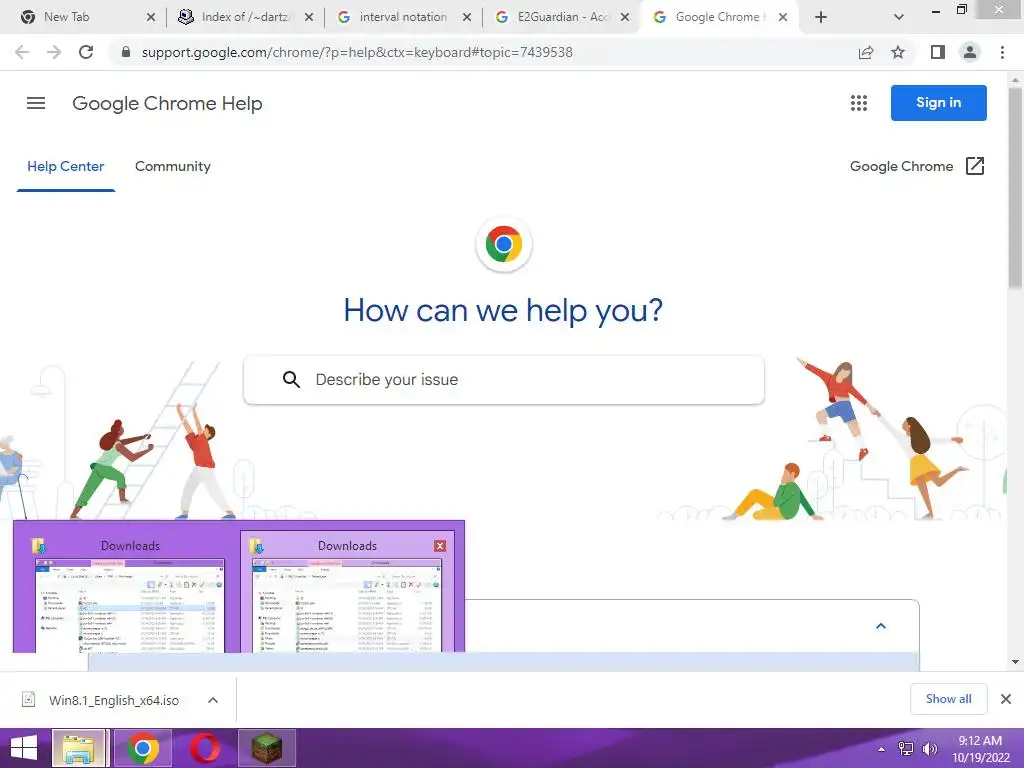The width and height of the screenshot is (1024, 768).
Task: Open the Help Center tab
Action: [x=65, y=167]
